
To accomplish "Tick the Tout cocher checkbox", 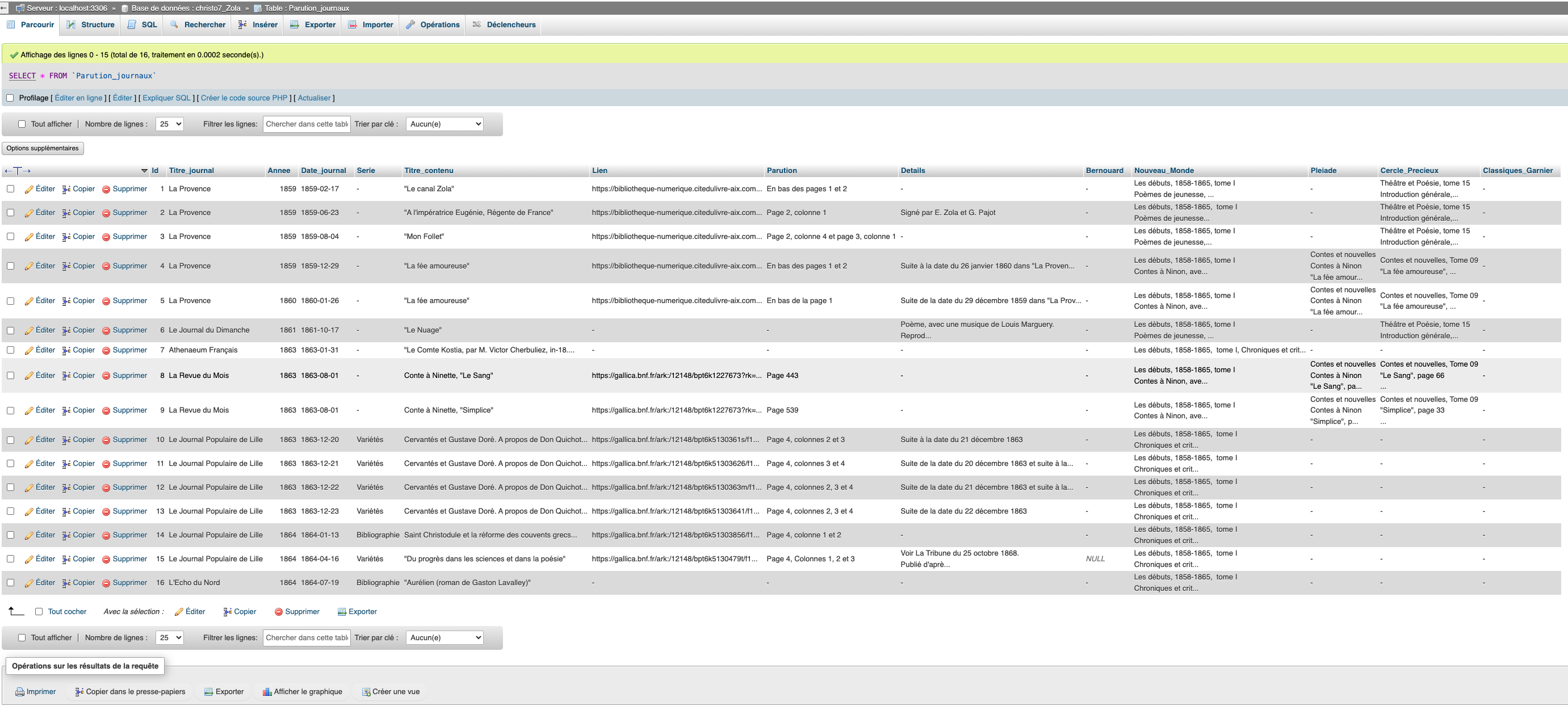I will pyautogui.click(x=39, y=611).
